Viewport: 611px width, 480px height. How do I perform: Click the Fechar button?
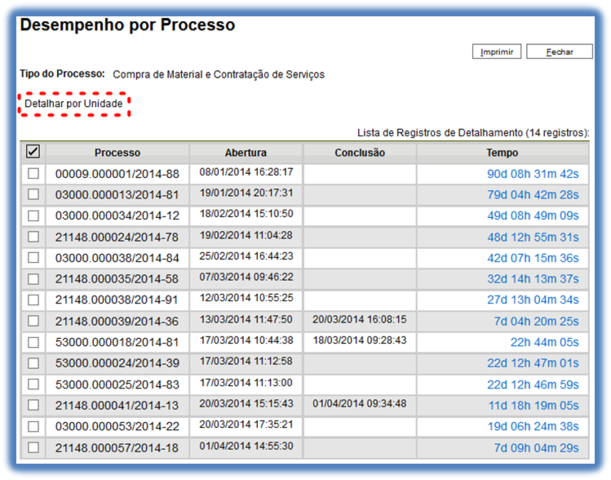click(552, 51)
